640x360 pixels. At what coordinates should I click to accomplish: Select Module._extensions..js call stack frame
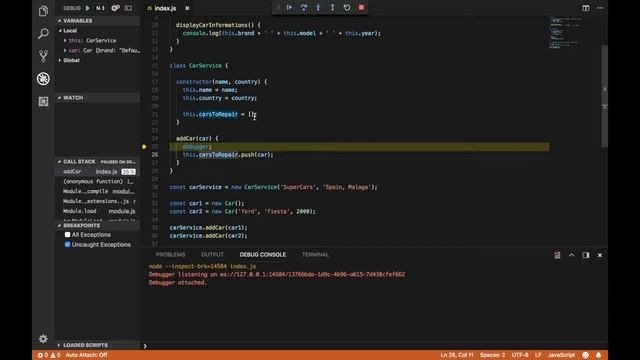[98, 201]
